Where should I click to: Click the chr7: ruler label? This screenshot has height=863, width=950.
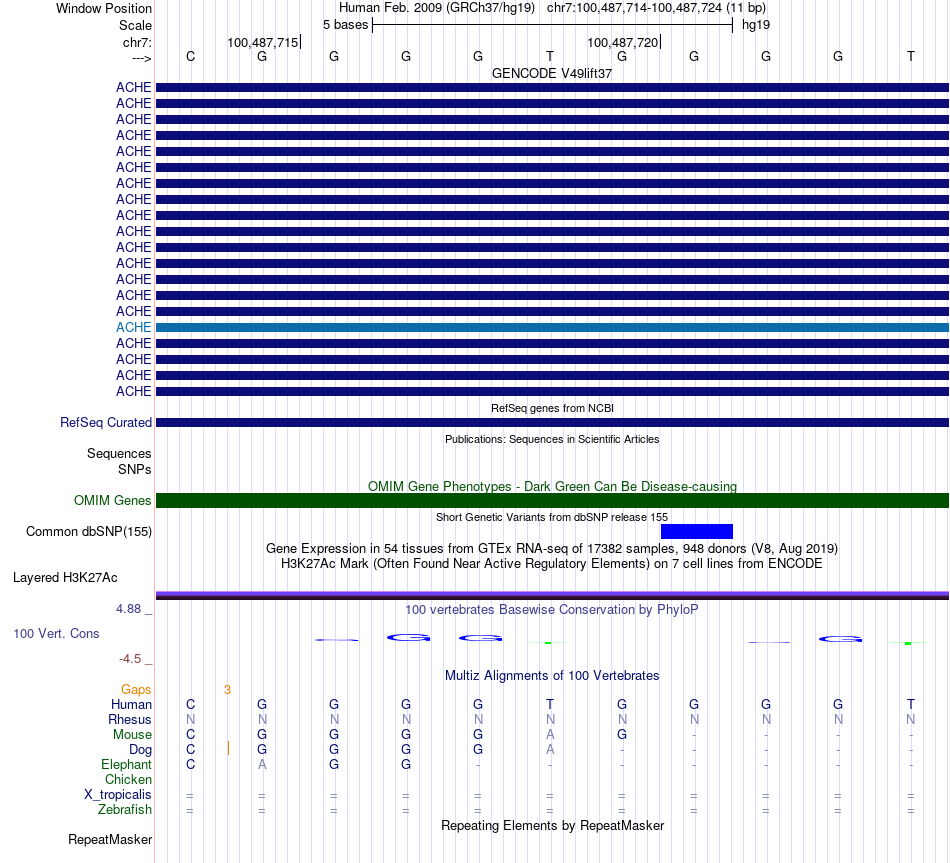pyautogui.click(x=137, y=42)
